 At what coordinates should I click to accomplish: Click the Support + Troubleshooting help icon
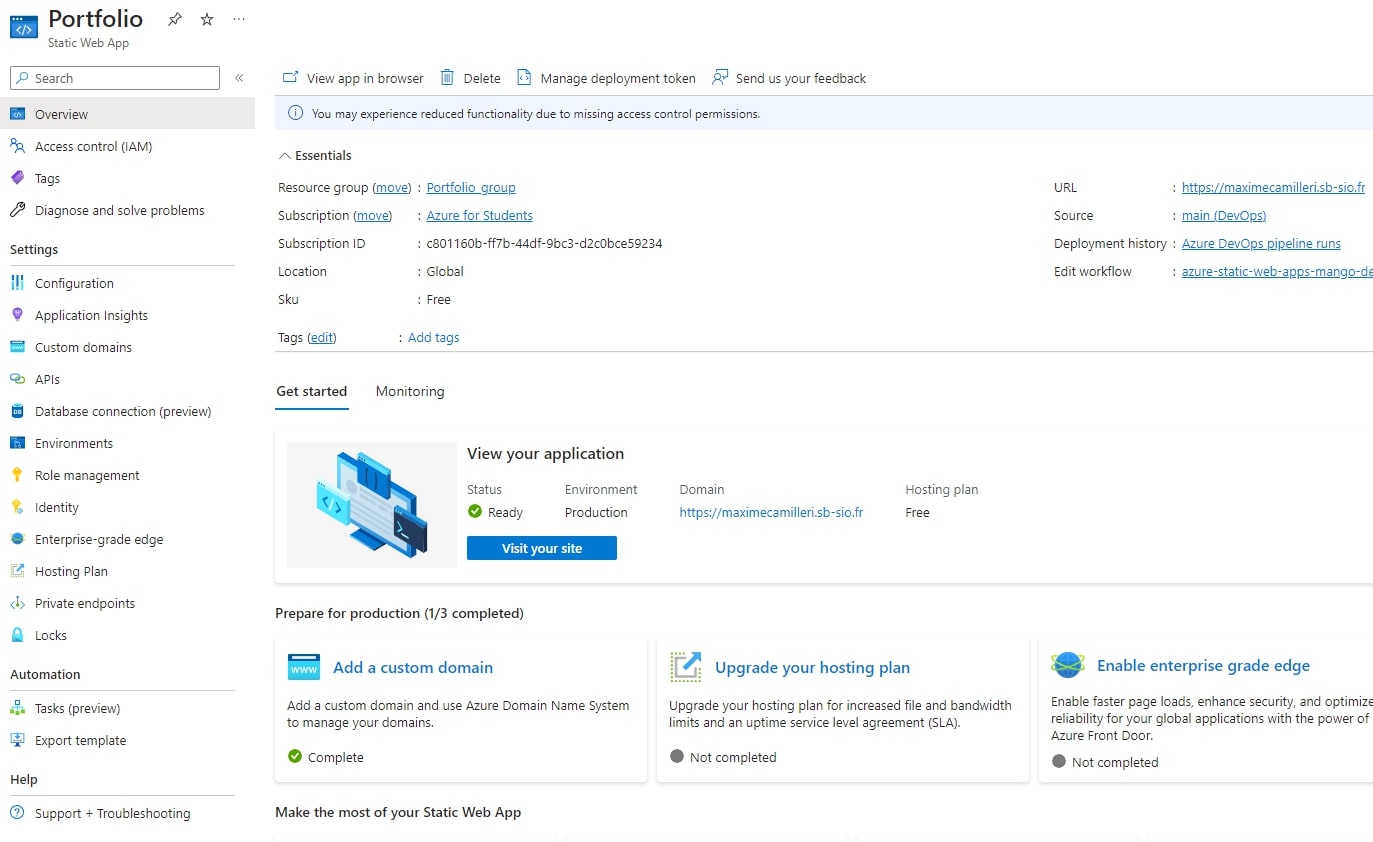point(17,813)
